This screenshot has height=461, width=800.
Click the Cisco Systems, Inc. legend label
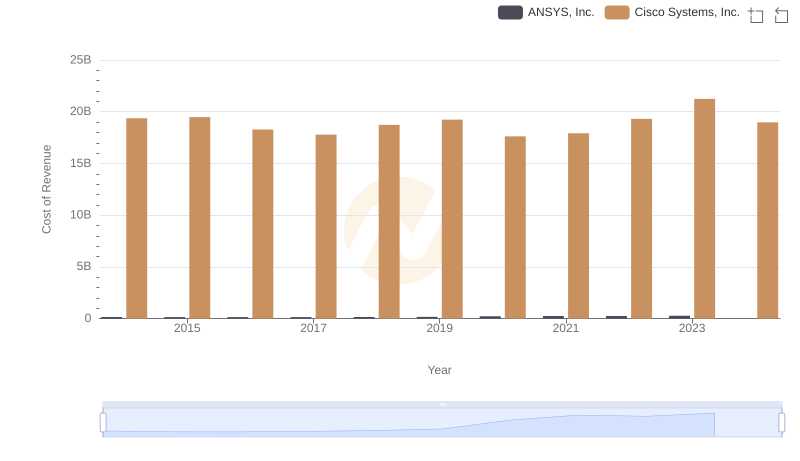tap(687, 13)
